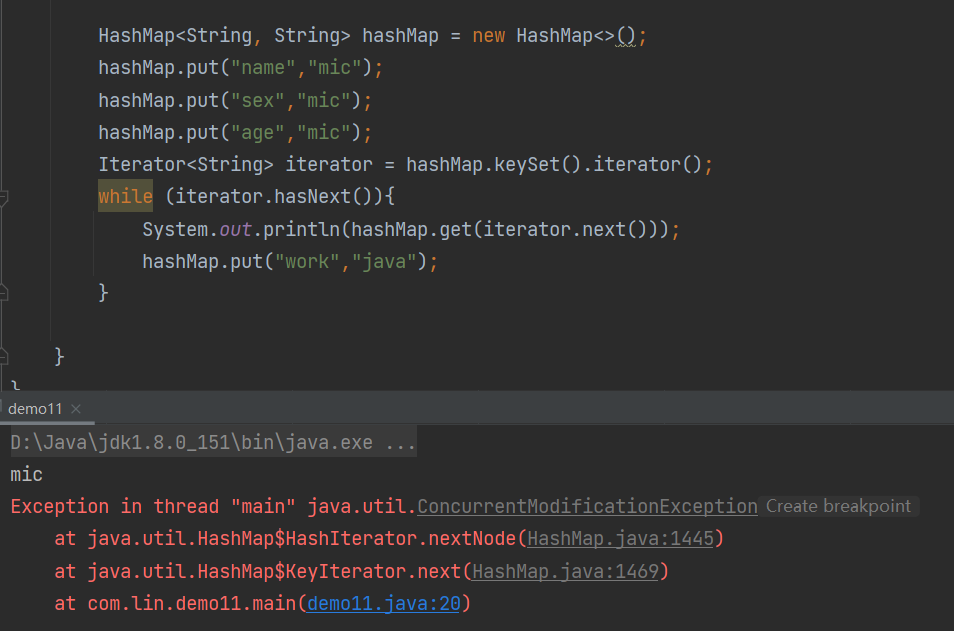The width and height of the screenshot is (954, 631).
Task: Place cursor on hashMap.put("work","java") line
Action: (x=290, y=262)
